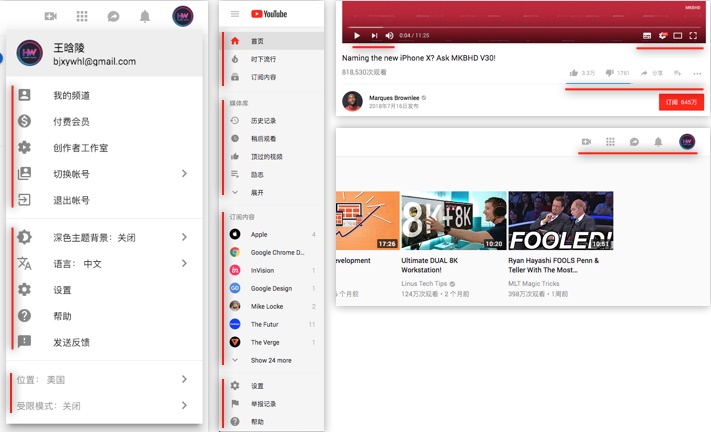
Task: Open messages icon above the video thumbnails
Action: coord(634,142)
